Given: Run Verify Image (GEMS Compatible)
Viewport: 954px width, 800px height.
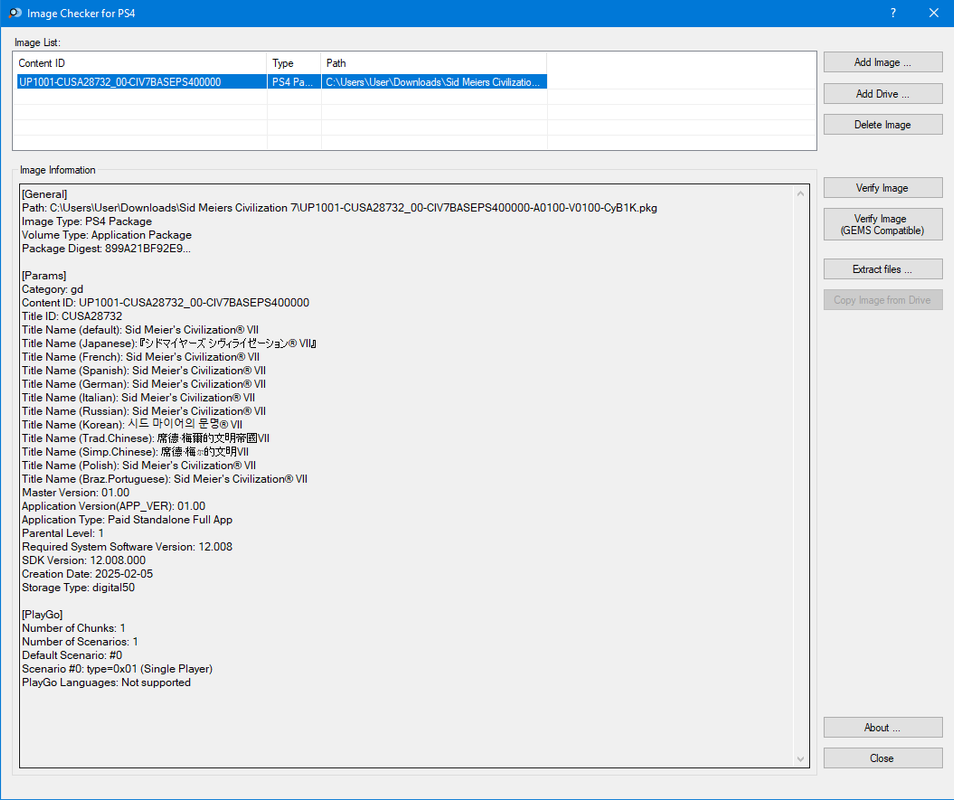Looking at the screenshot, I should pos(883,224).
